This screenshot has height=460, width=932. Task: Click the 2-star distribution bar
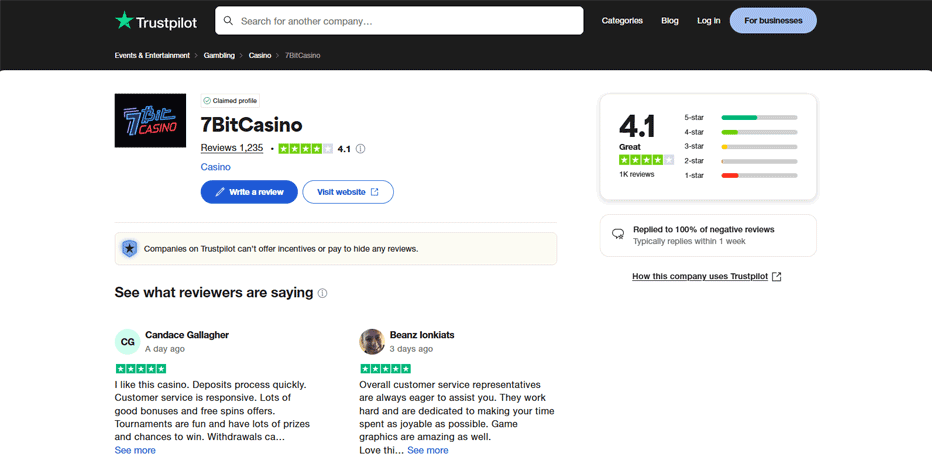pos(759,161)
